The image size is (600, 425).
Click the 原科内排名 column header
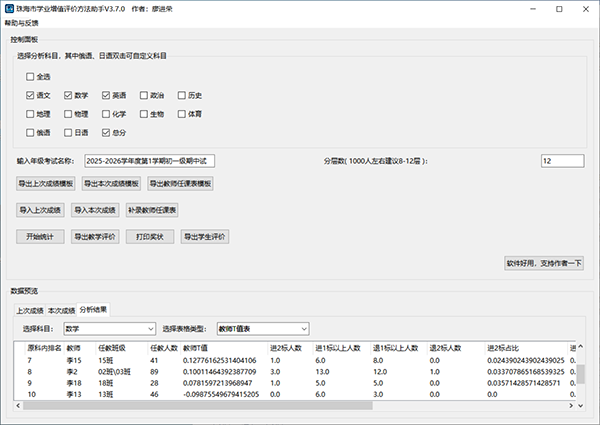pyautogui.click(x=44, y=348)
